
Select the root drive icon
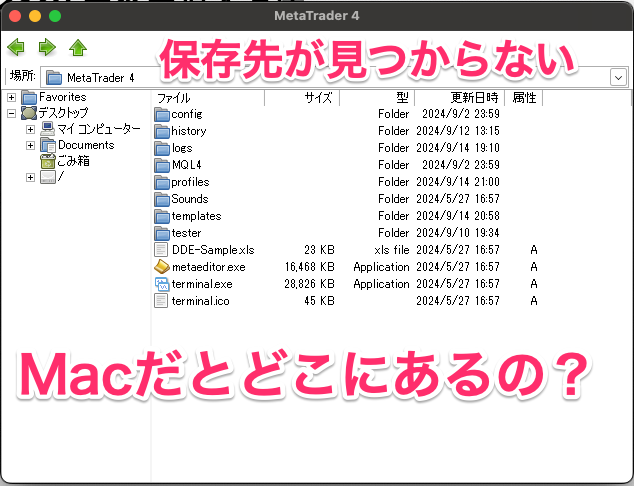pyautogui.click(x=48, y=177)
